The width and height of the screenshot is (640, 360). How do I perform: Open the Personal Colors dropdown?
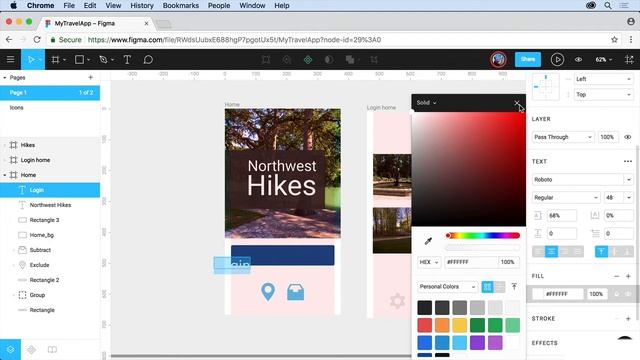[x=447, y=287]
